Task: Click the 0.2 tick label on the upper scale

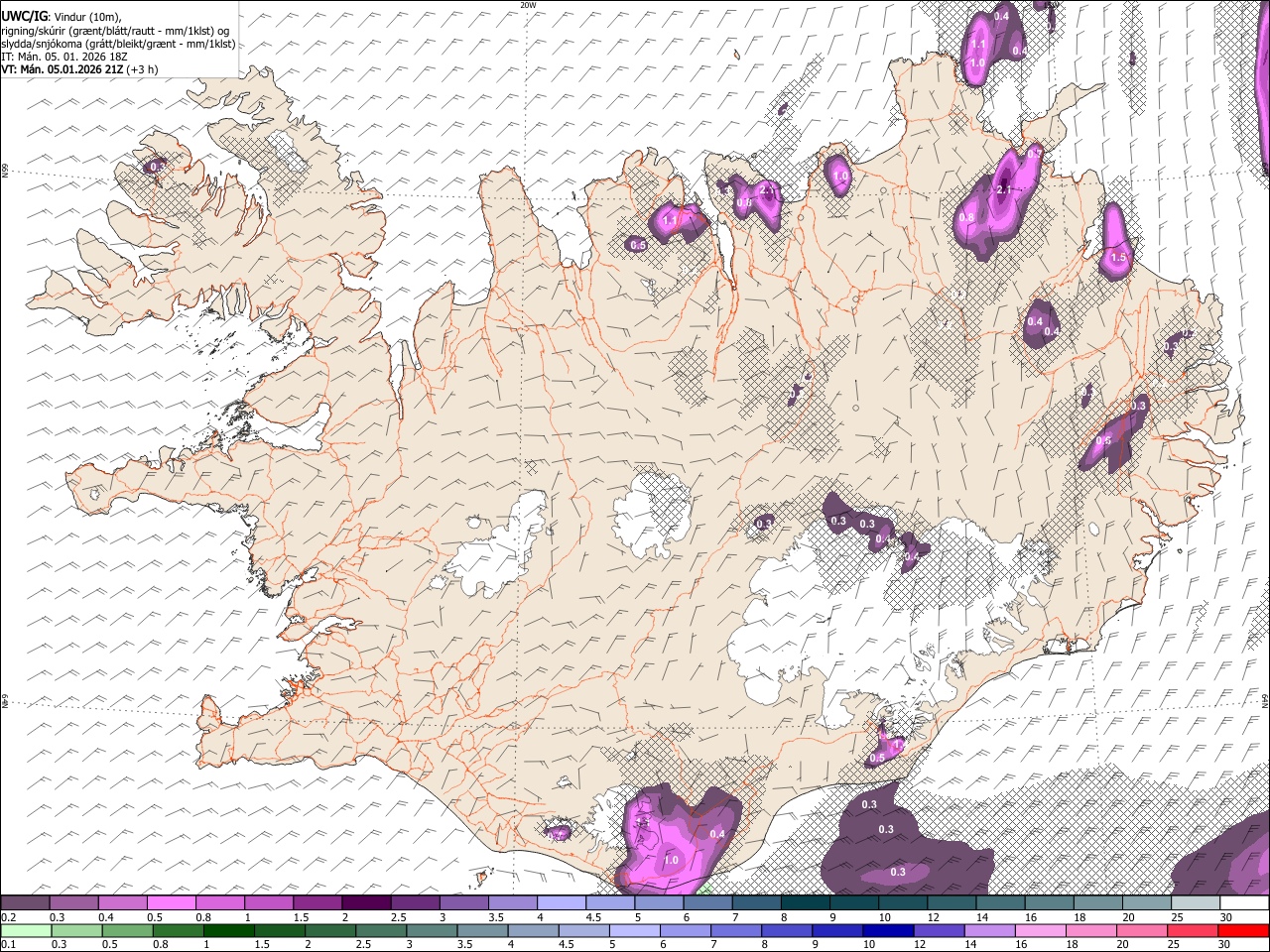Action: tap(9, 917)
